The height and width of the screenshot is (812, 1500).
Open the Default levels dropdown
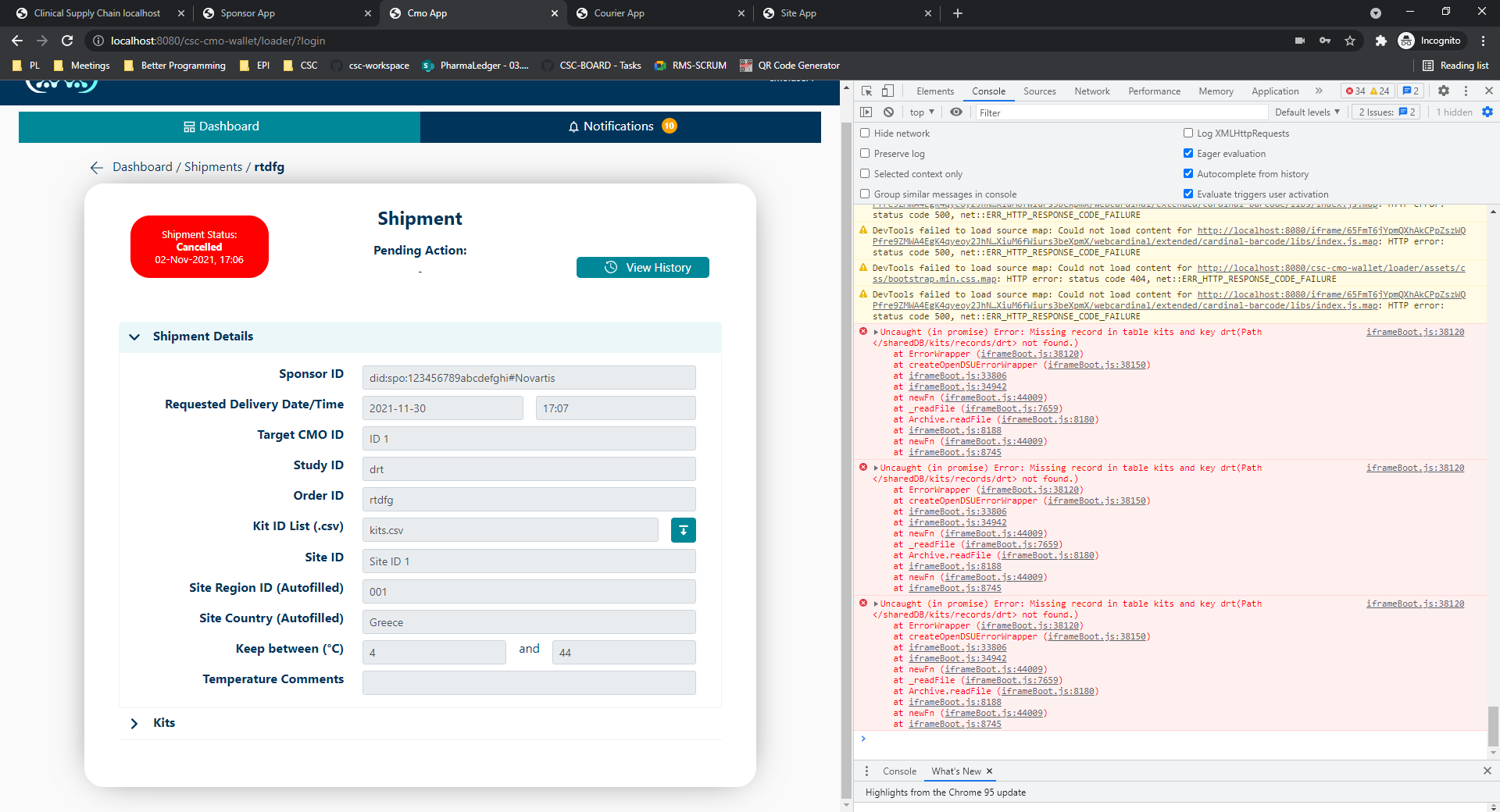pyautogui.click(x=1305, y=112)
